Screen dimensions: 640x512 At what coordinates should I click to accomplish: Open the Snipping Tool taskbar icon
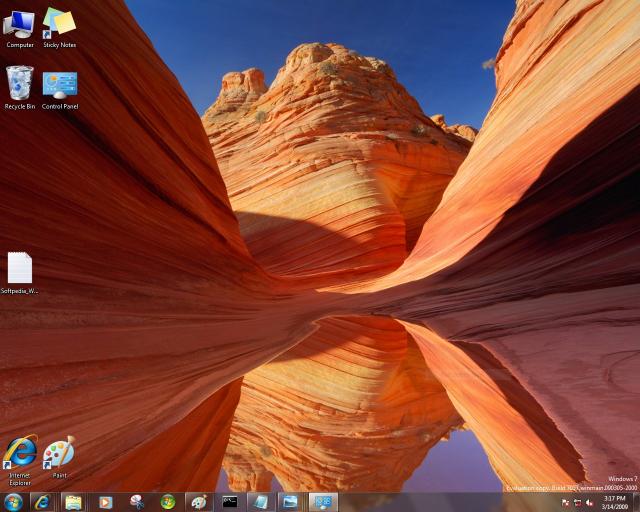click(x=136, y=502)
